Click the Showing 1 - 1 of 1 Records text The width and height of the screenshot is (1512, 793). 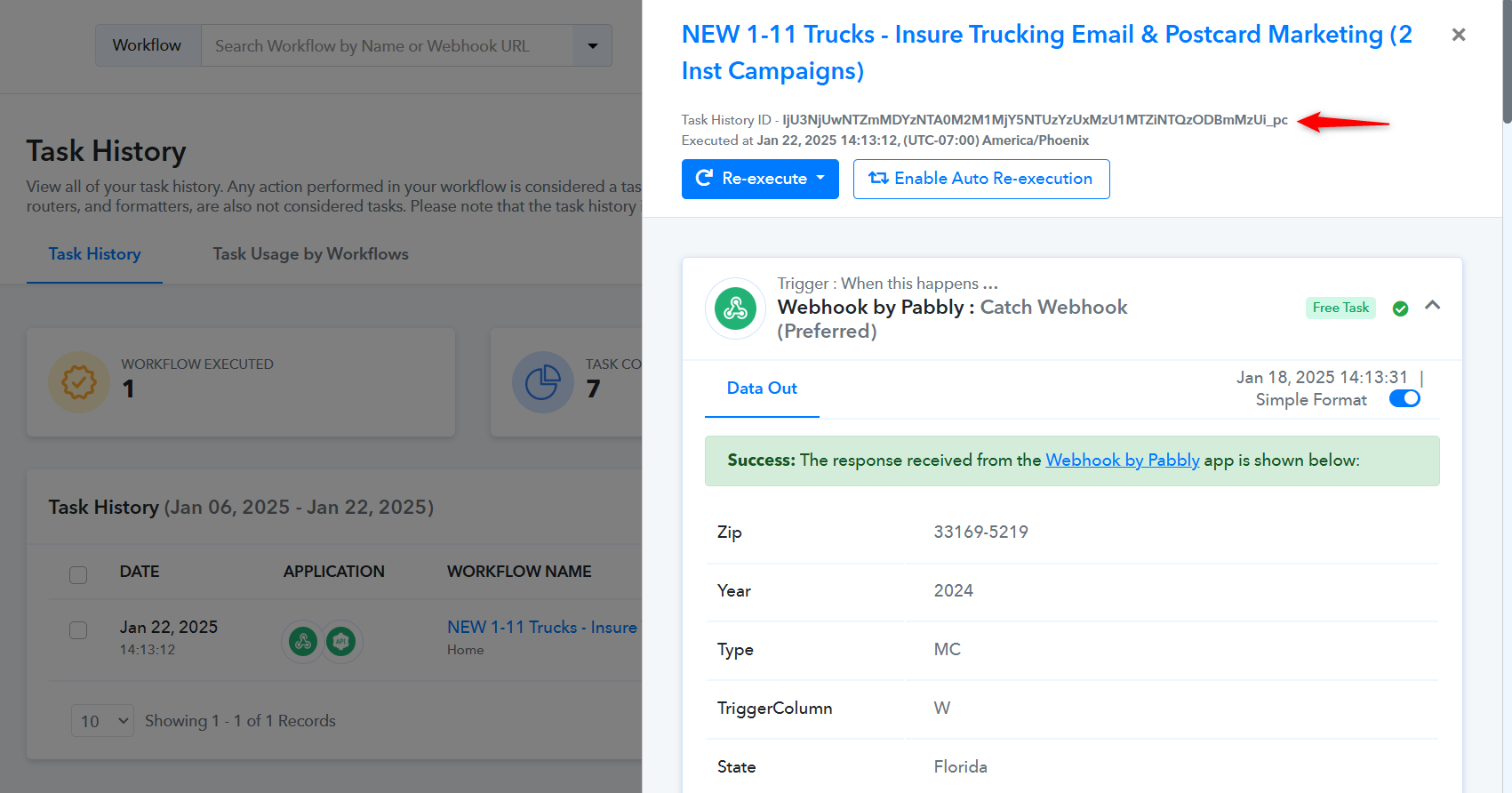pyautogui.click(x=240, y=721)
